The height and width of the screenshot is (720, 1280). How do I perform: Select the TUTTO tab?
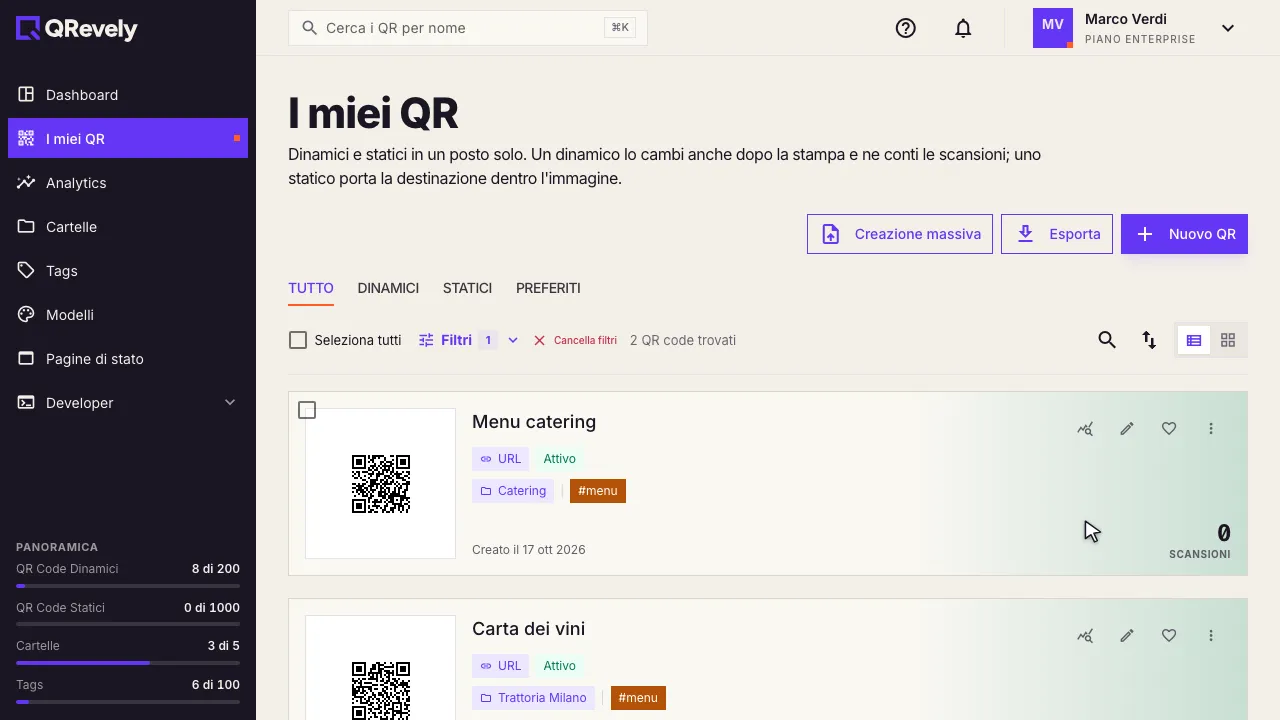coord(311,288)
